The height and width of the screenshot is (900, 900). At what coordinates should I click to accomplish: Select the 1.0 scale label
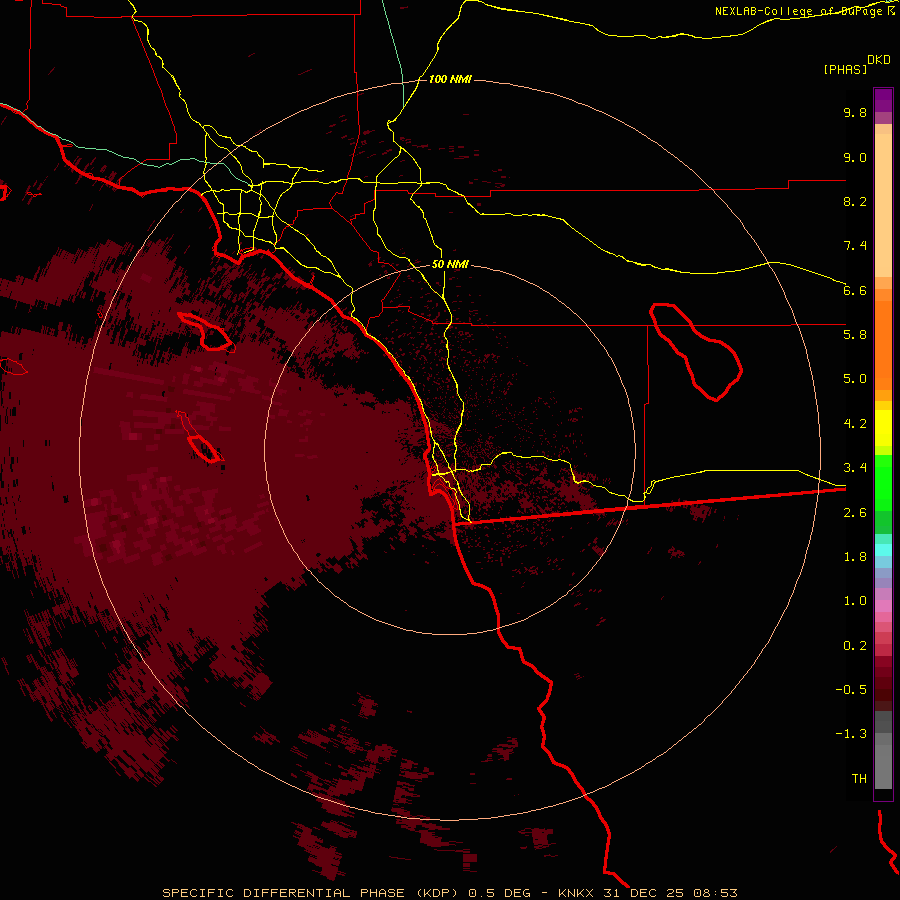pyautogui.click(x=855, y=600)
